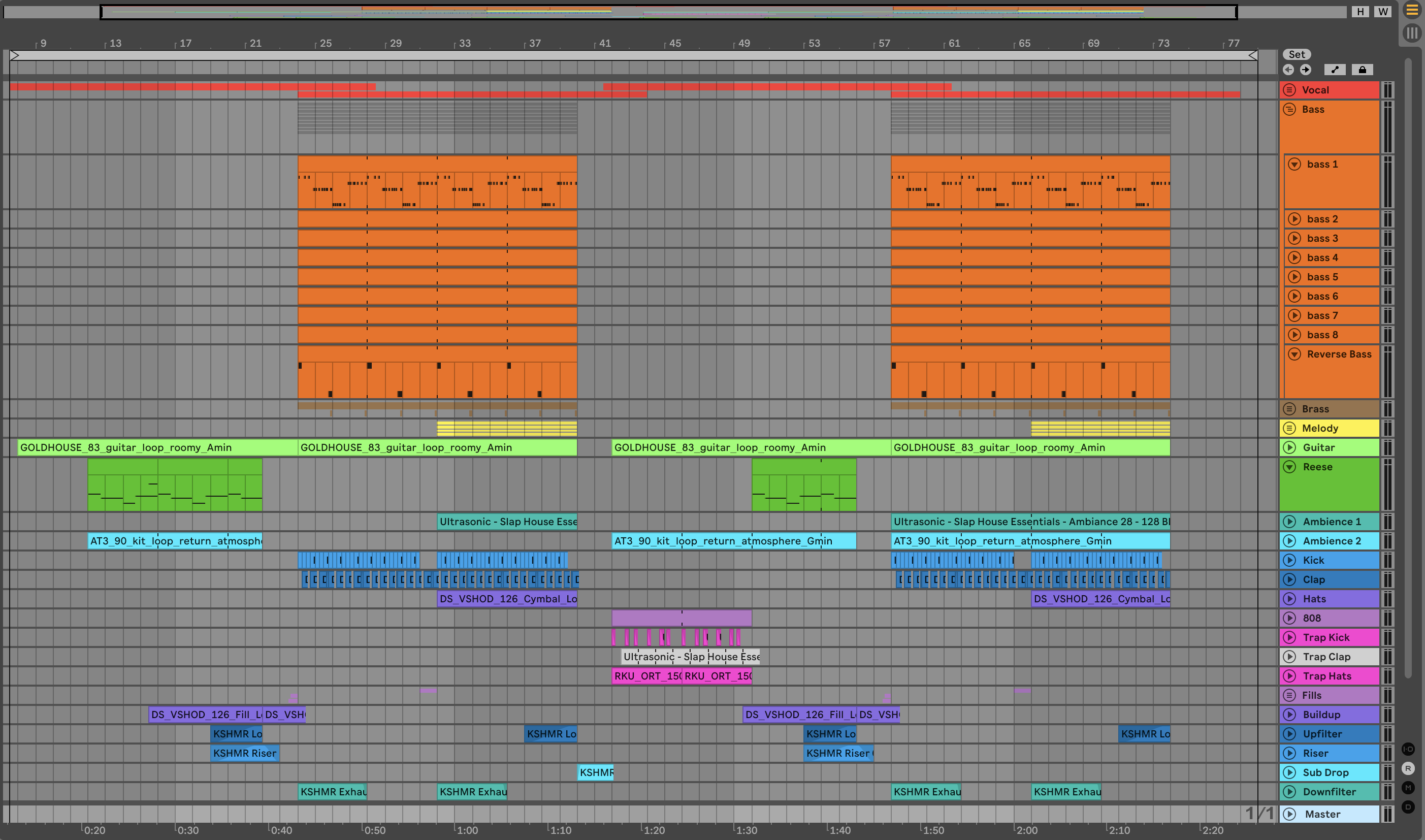The width and height of the screenshot is (1425, 840).
Task: Toggle the Mixer (M) section visibility
Action: (x=1408, y=788)
